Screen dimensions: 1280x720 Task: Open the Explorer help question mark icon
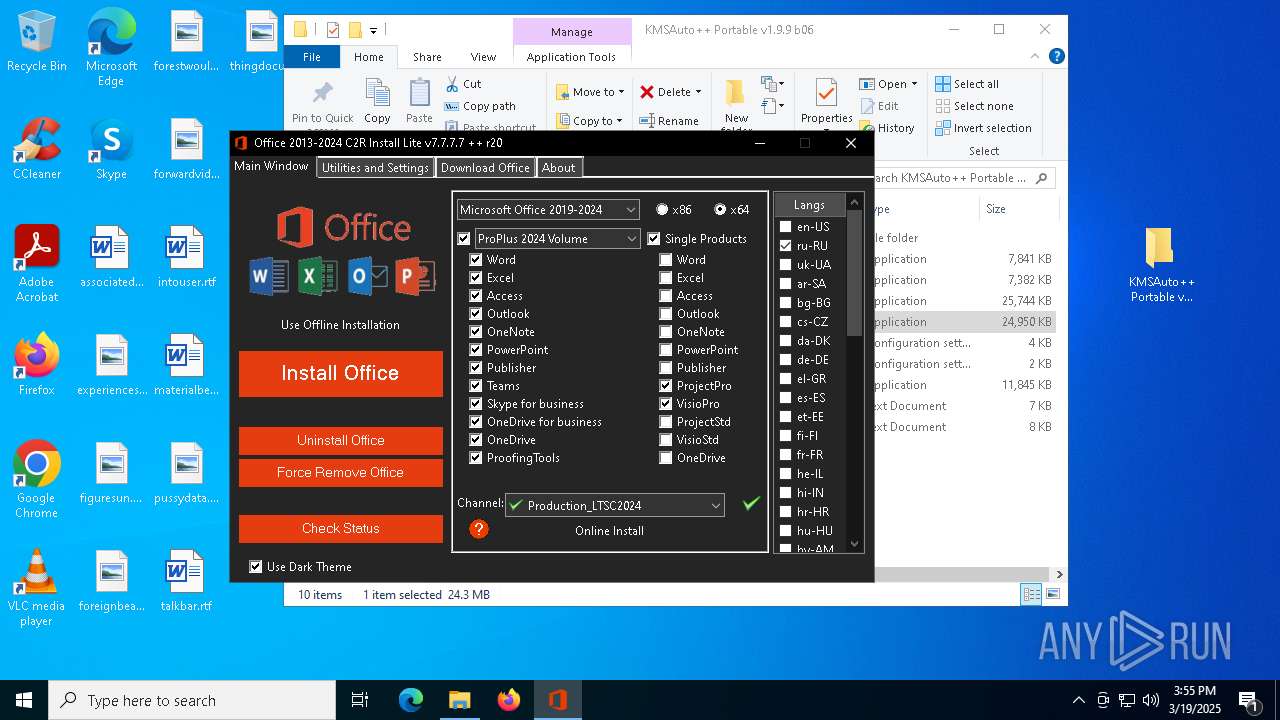pos(1056,57)
